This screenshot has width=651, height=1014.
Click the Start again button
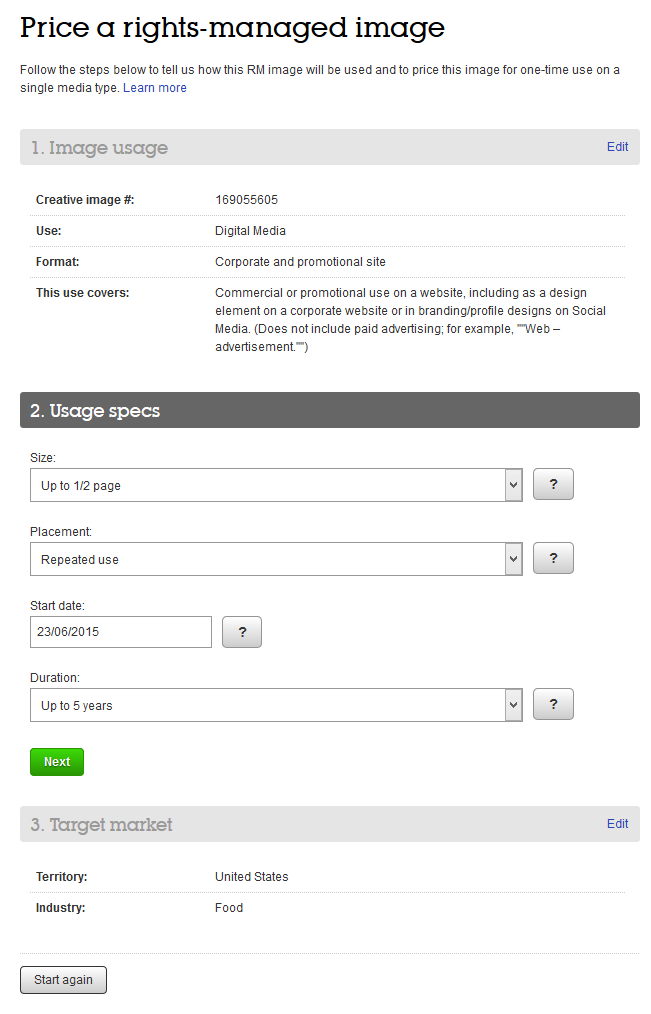(x=63, y=980)
